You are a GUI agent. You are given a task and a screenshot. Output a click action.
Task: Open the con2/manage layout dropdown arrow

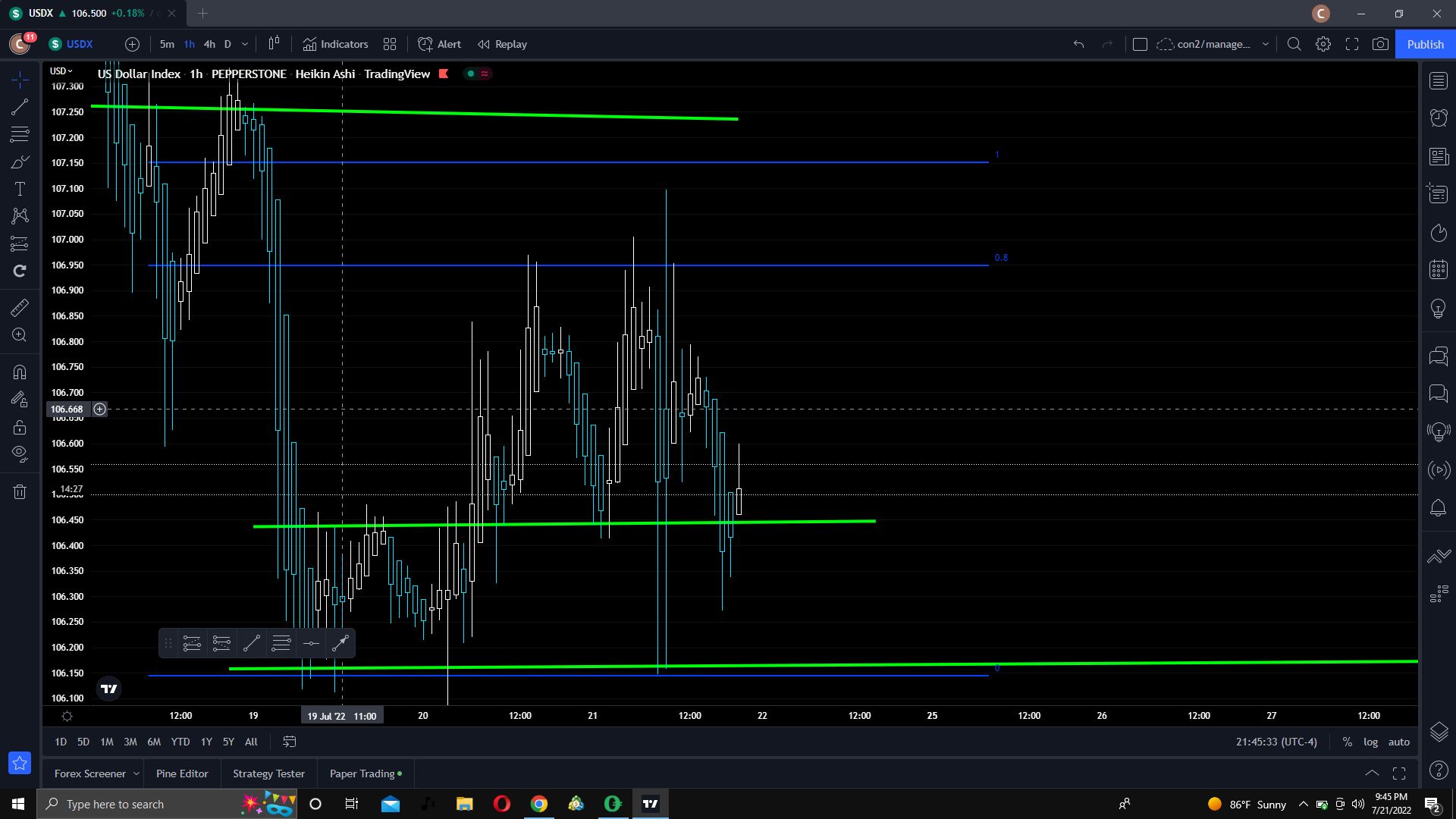(x=1265, y=44)
